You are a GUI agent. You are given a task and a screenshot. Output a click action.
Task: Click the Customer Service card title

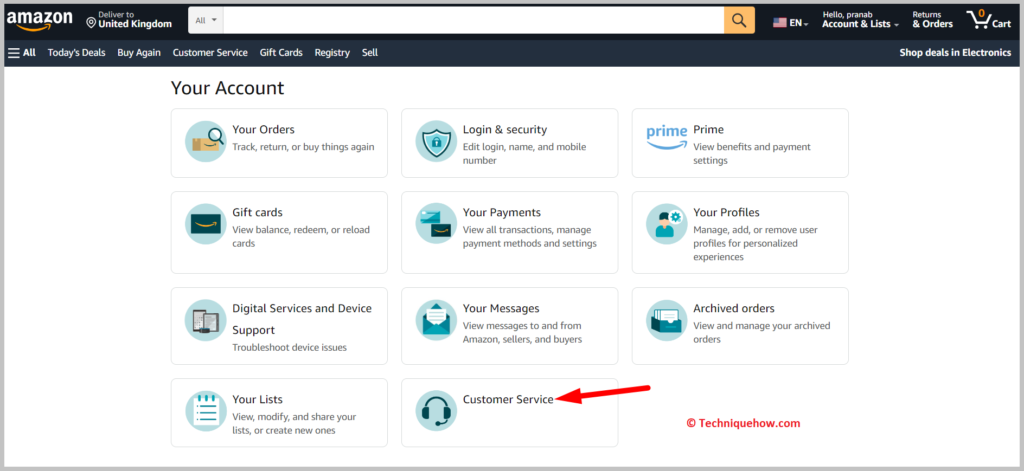pos(508,399)
